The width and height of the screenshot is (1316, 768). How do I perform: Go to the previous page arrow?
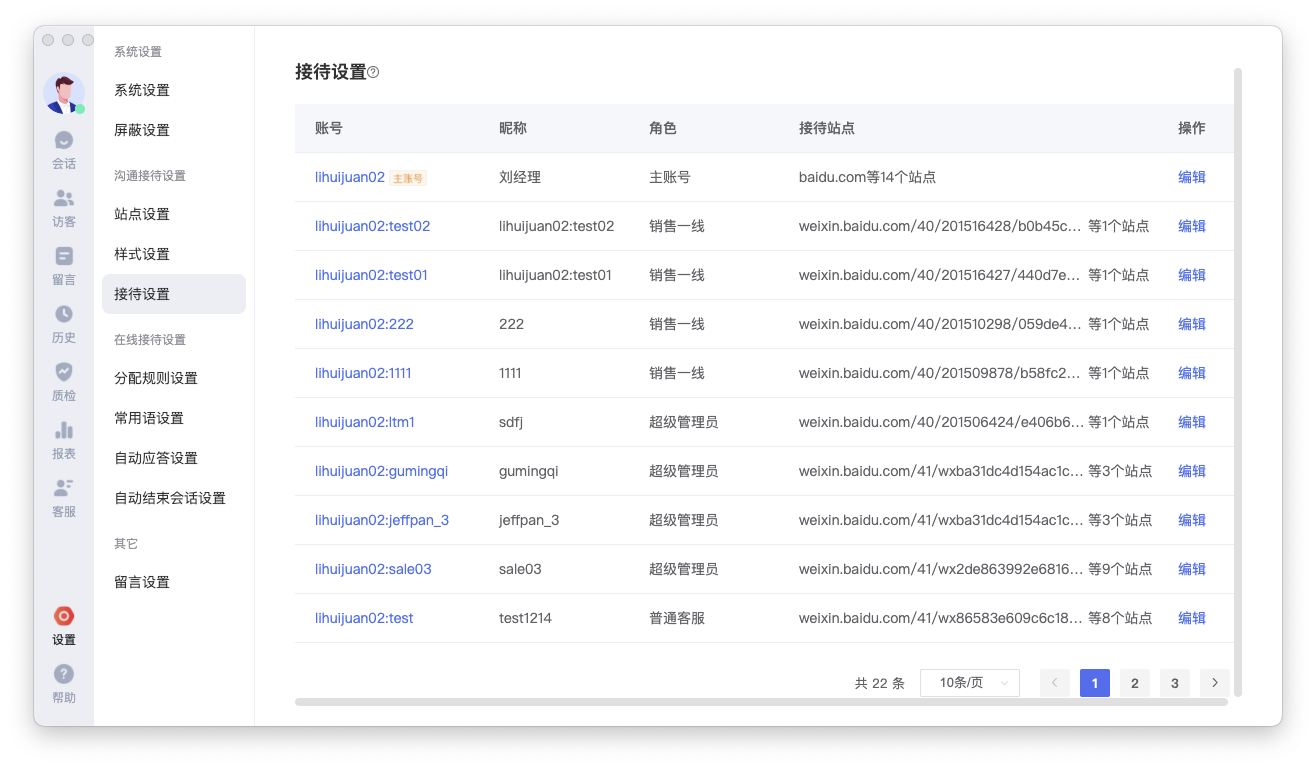point(1055,683)
